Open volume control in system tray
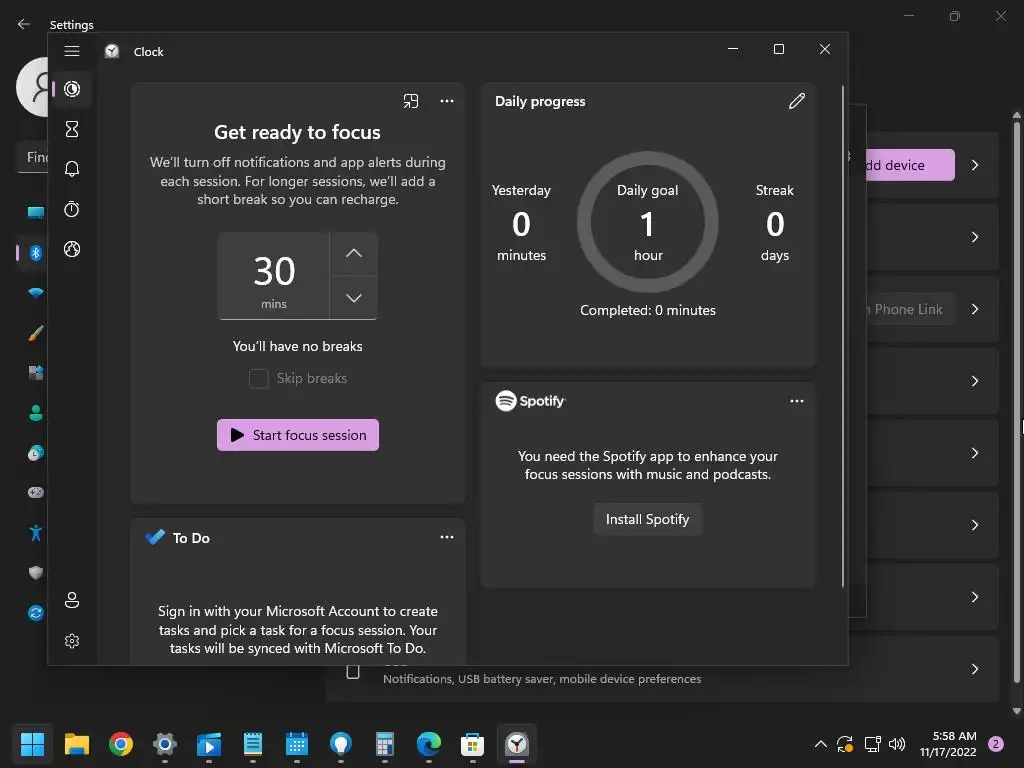Viewport: 1024px width, 768px height. tap(897, 744)
